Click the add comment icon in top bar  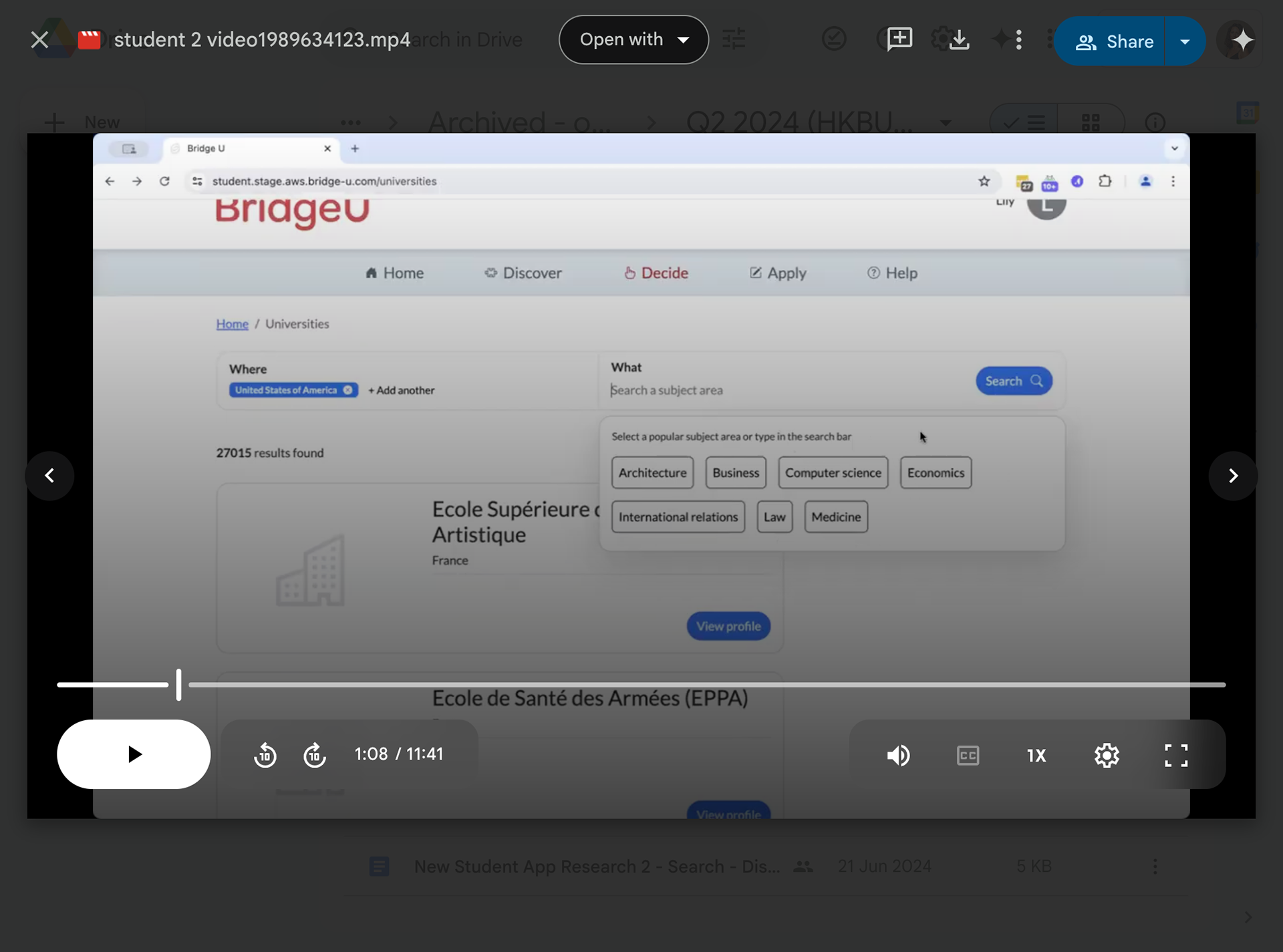(x=899, y=39)
